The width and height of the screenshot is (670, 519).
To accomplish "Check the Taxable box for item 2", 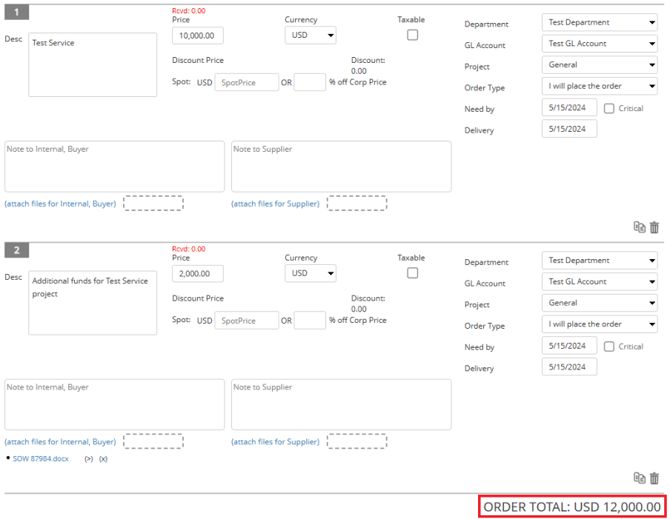I will pos(412,273).
